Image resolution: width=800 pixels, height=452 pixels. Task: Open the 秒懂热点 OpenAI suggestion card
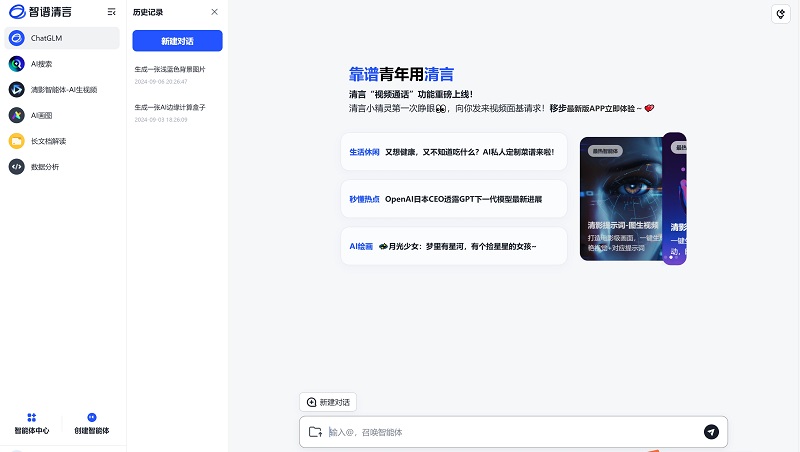[x=454, y=199]
